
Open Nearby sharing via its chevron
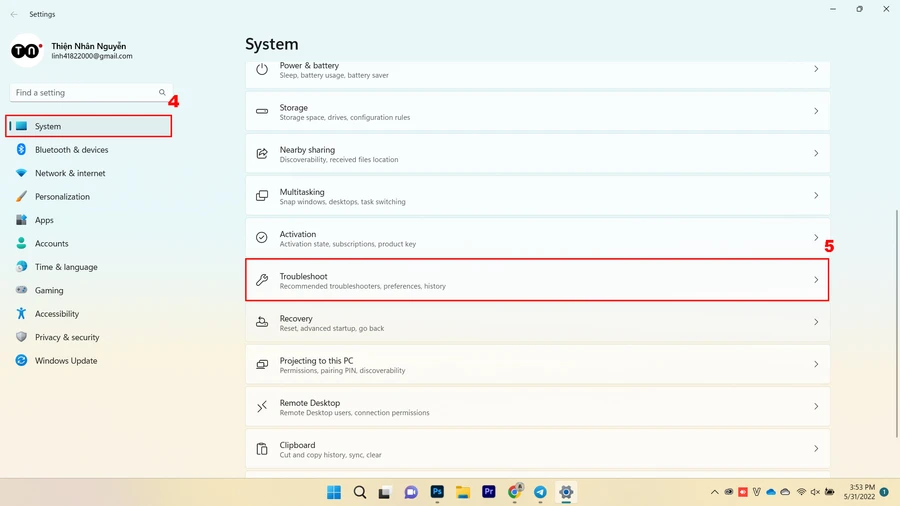click(816, 153)
